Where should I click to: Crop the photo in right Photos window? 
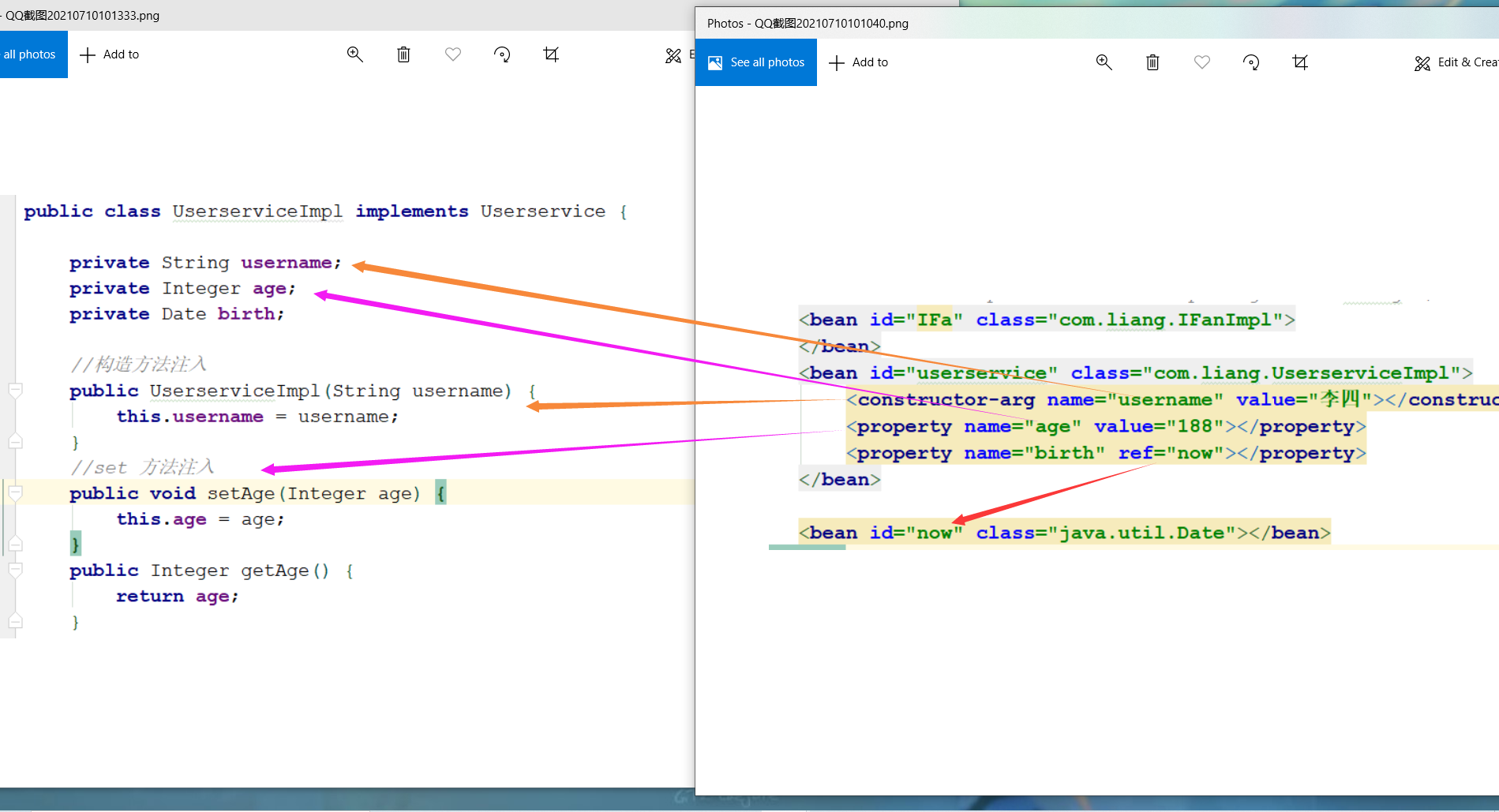click(1300, 62)
